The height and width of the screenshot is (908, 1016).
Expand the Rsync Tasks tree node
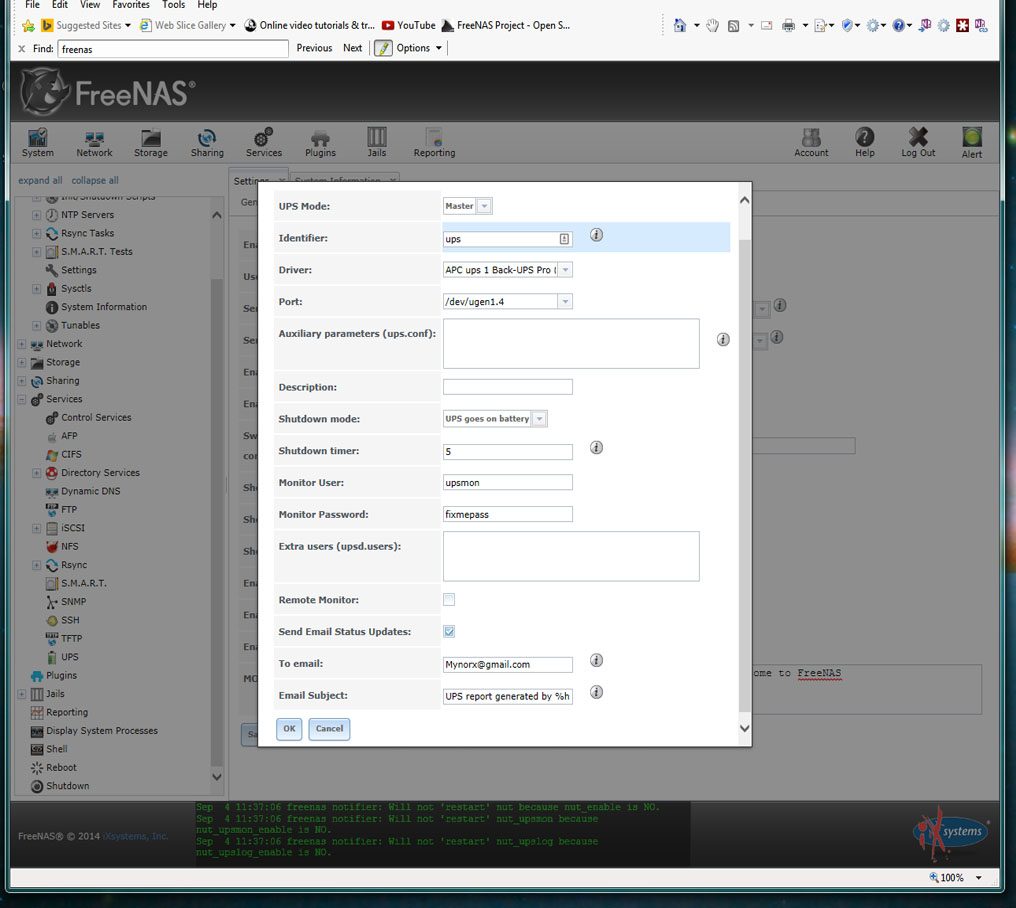point(36,233)
